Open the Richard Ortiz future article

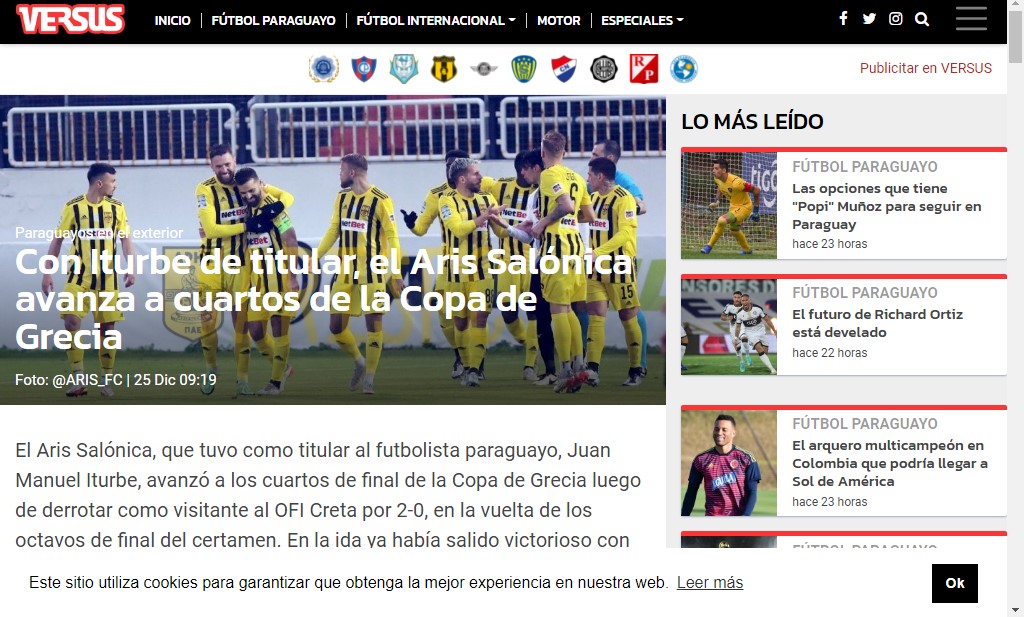tap(877, 323)
